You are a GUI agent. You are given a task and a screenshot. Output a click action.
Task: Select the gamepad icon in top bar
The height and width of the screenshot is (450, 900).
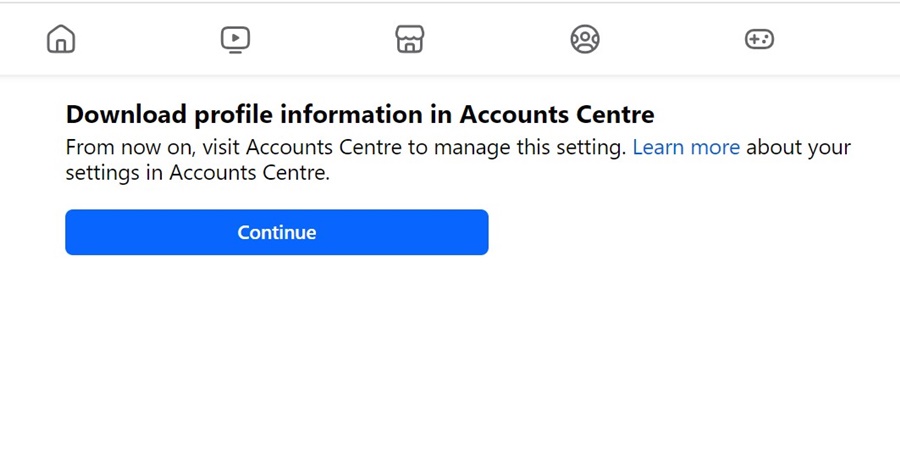pyautogui.click(x=759, y=40)
